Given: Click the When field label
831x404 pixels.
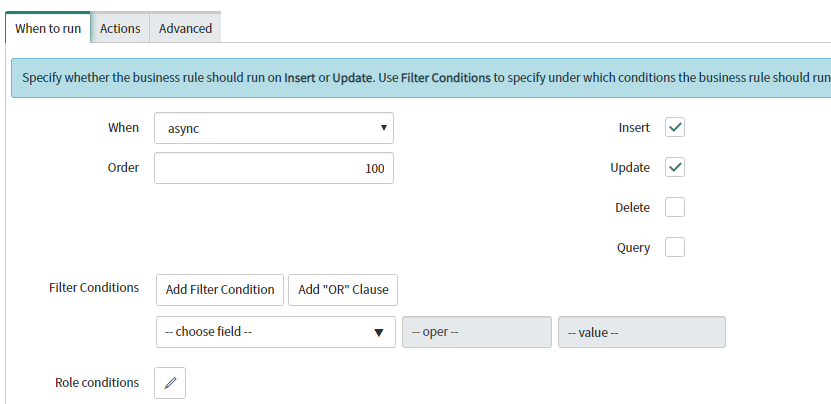Looking at the screenshot, I should point(123,128).
